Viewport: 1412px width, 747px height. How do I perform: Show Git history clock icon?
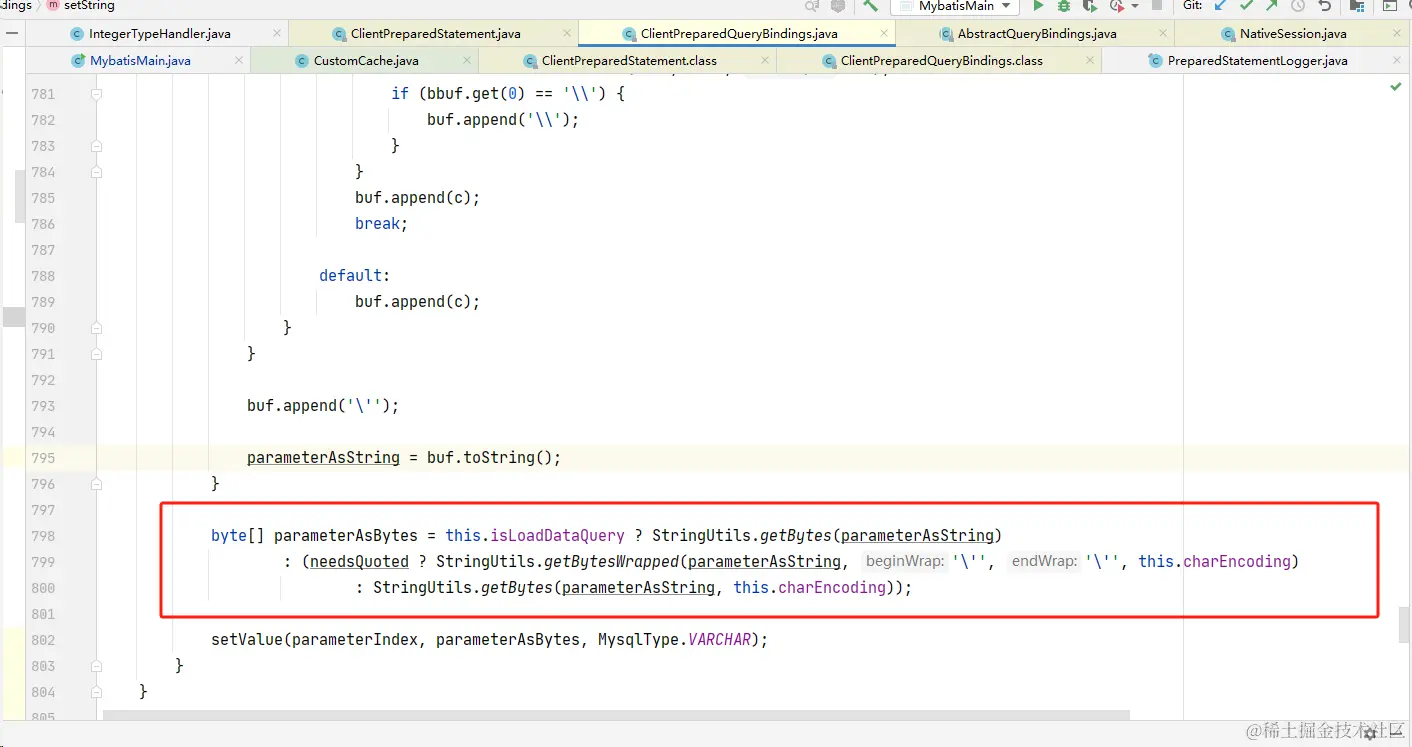[x=1298, y=6]
